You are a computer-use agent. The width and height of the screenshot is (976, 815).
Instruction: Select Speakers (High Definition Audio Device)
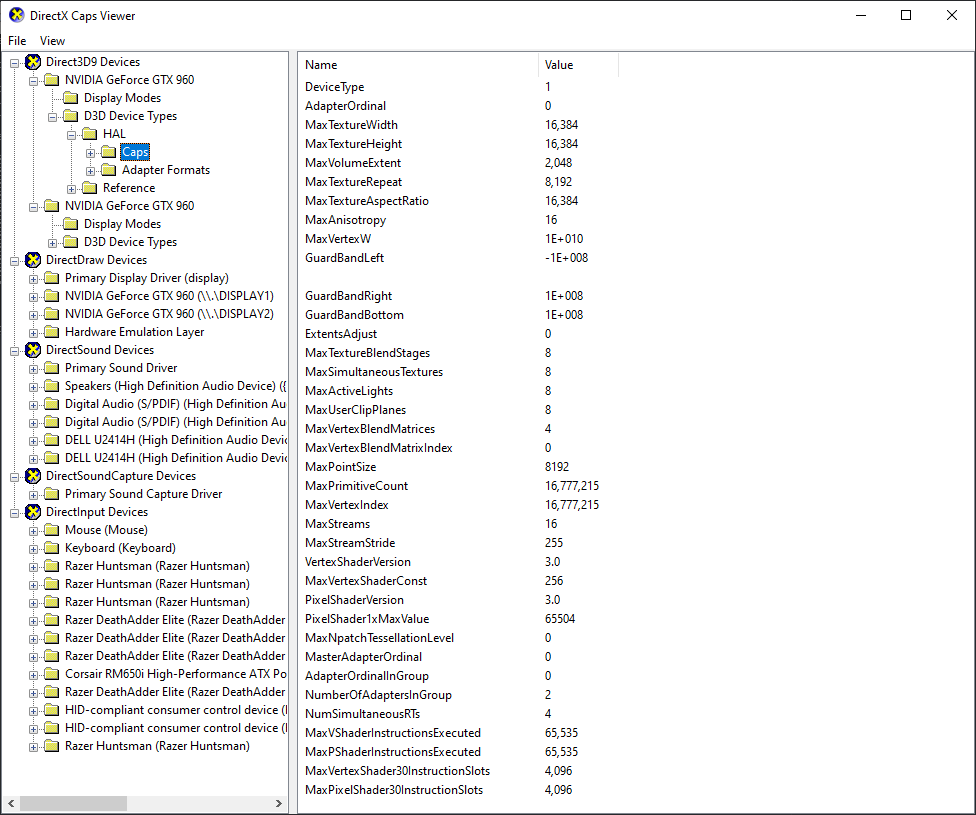(x=176, y=386)
